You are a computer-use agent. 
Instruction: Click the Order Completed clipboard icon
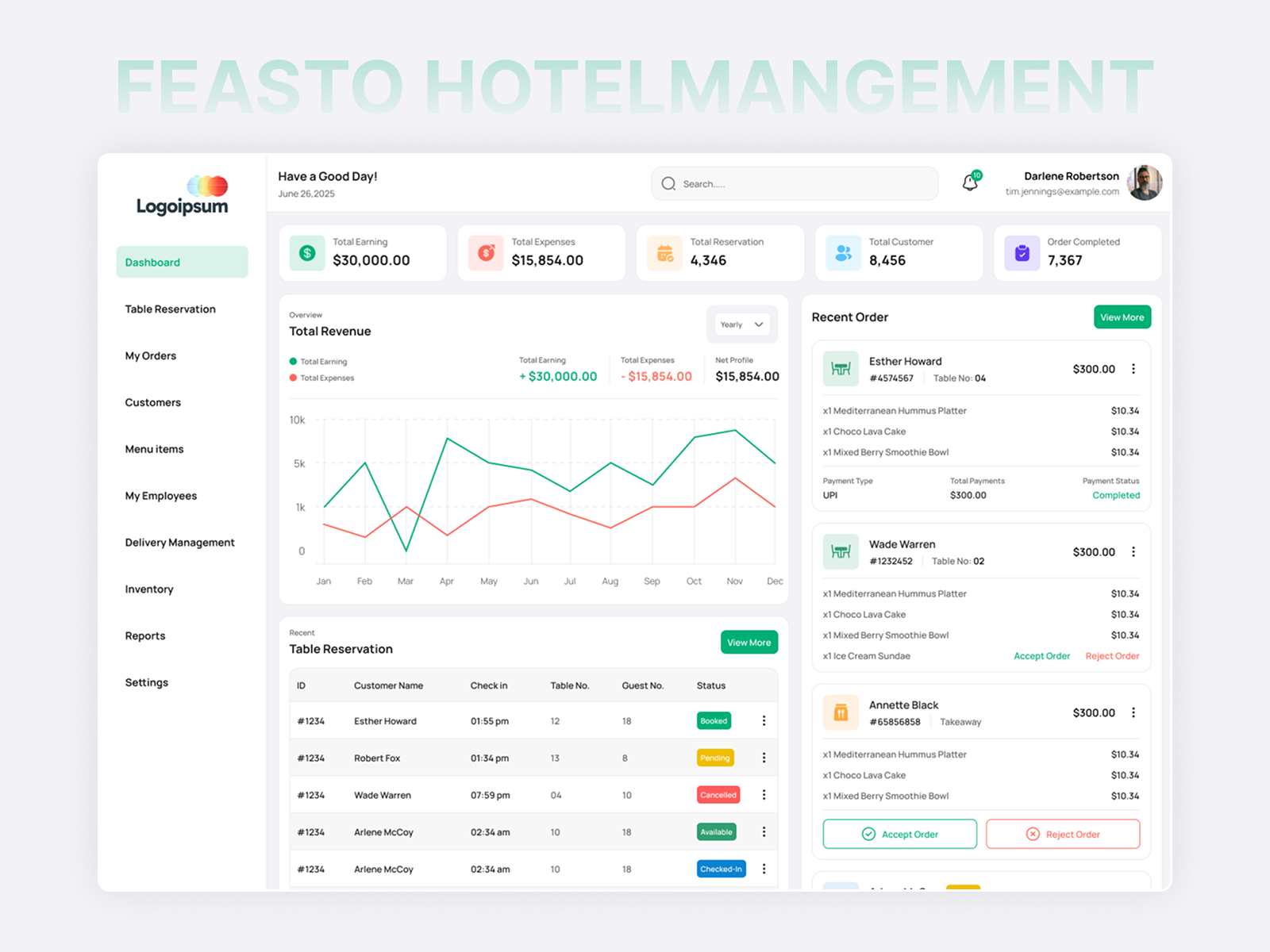point(1021,252)
